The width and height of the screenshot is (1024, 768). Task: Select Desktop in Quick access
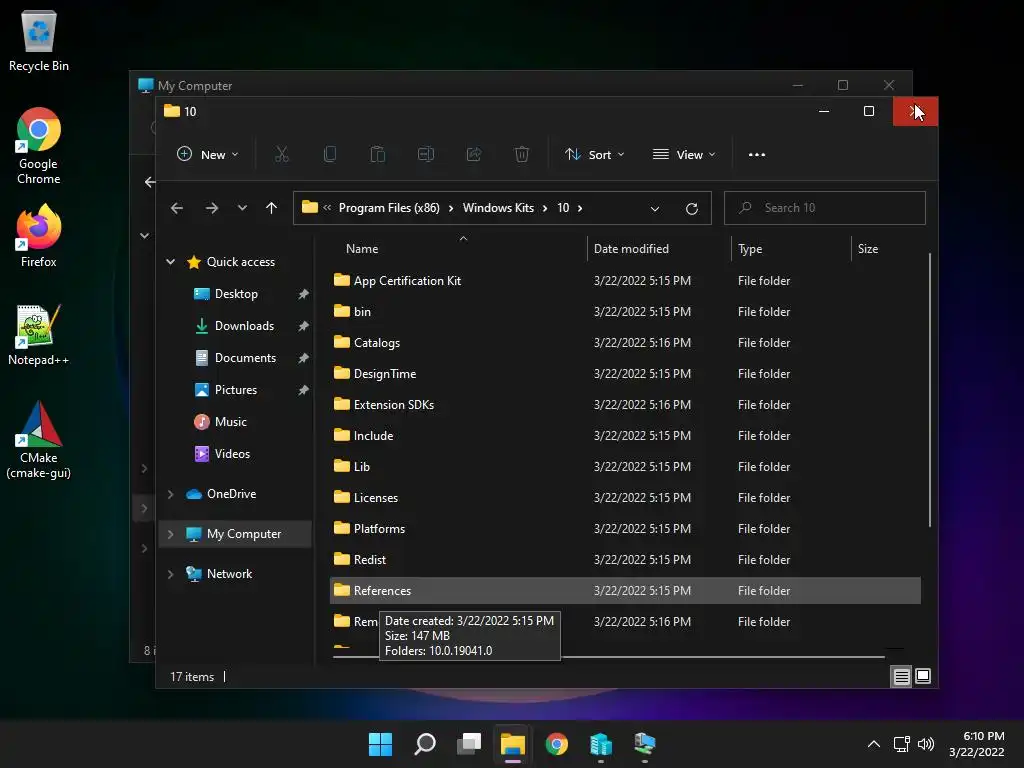pyautogui.click(x=236, y=294)
